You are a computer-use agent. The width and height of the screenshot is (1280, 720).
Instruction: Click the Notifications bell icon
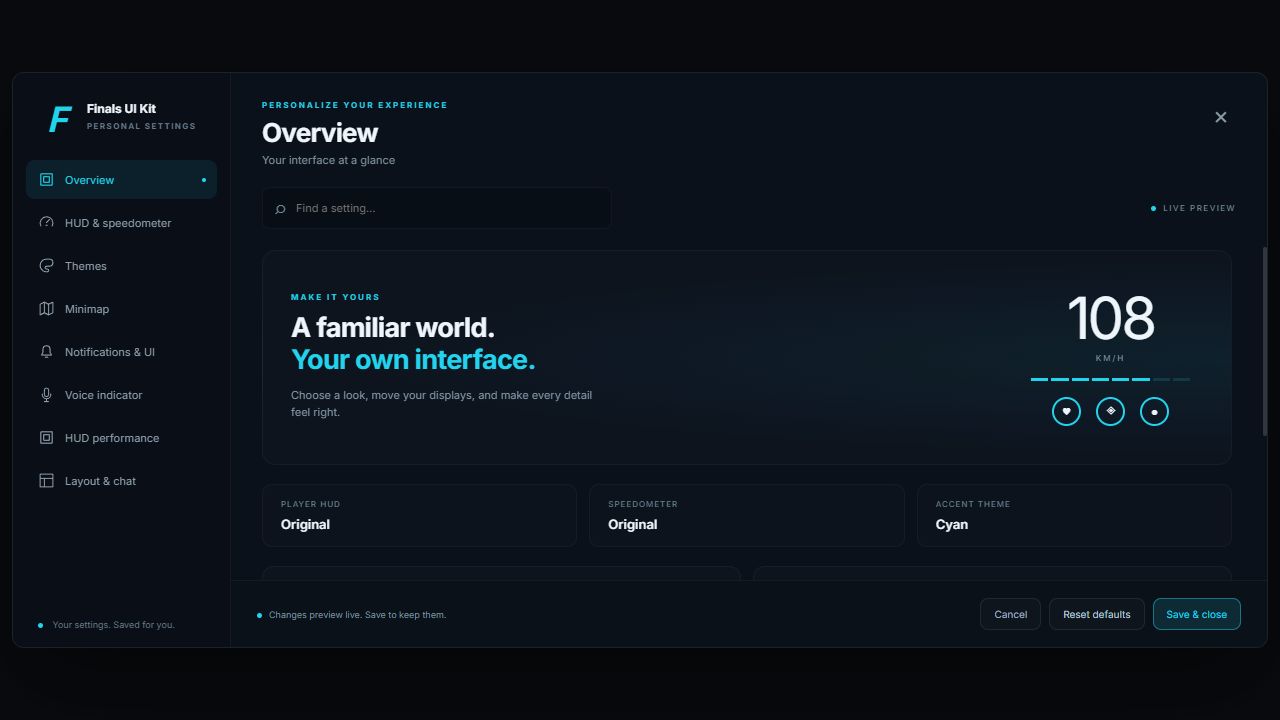click(46, 352)
